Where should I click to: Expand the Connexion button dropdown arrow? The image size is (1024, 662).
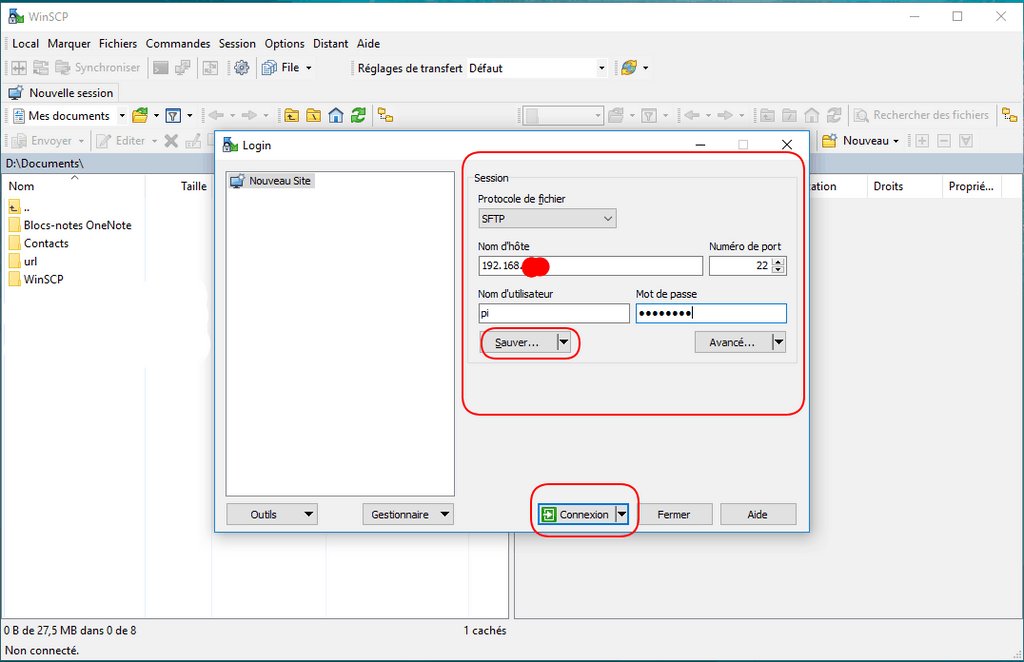[622, 514]
